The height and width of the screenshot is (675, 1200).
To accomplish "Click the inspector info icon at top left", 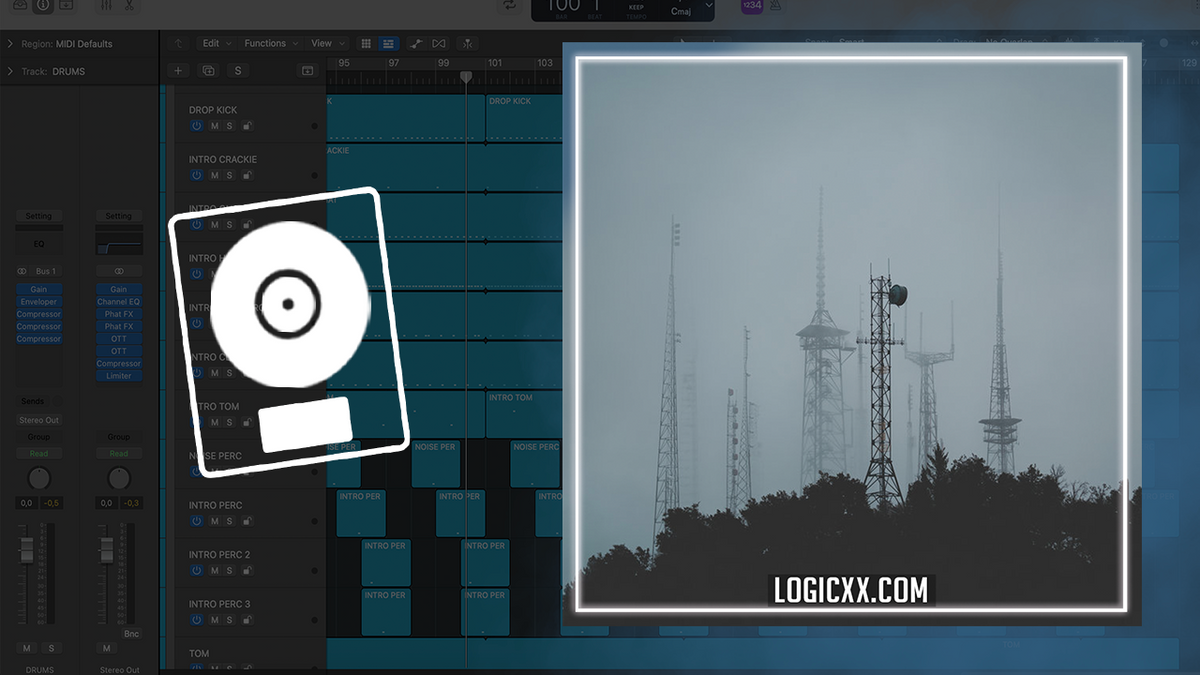I will (42, 7).
